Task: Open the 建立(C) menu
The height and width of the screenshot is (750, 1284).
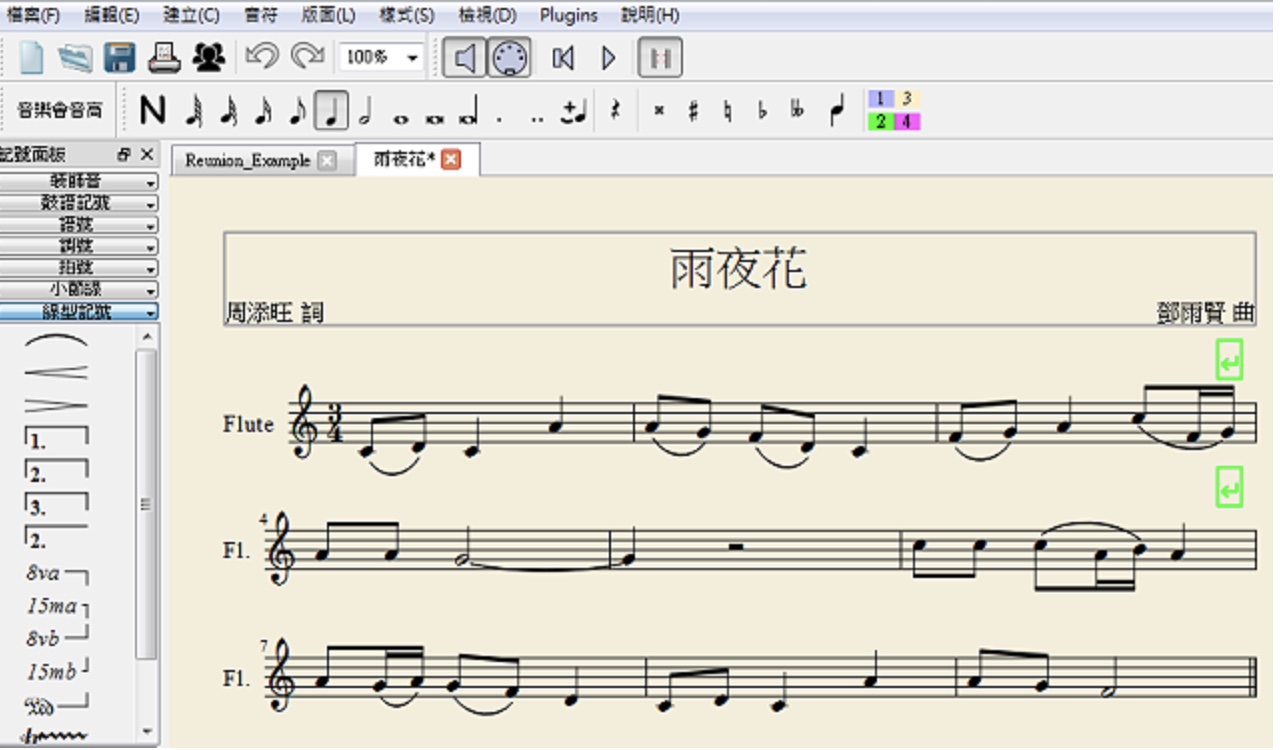Action: [191, 15]
